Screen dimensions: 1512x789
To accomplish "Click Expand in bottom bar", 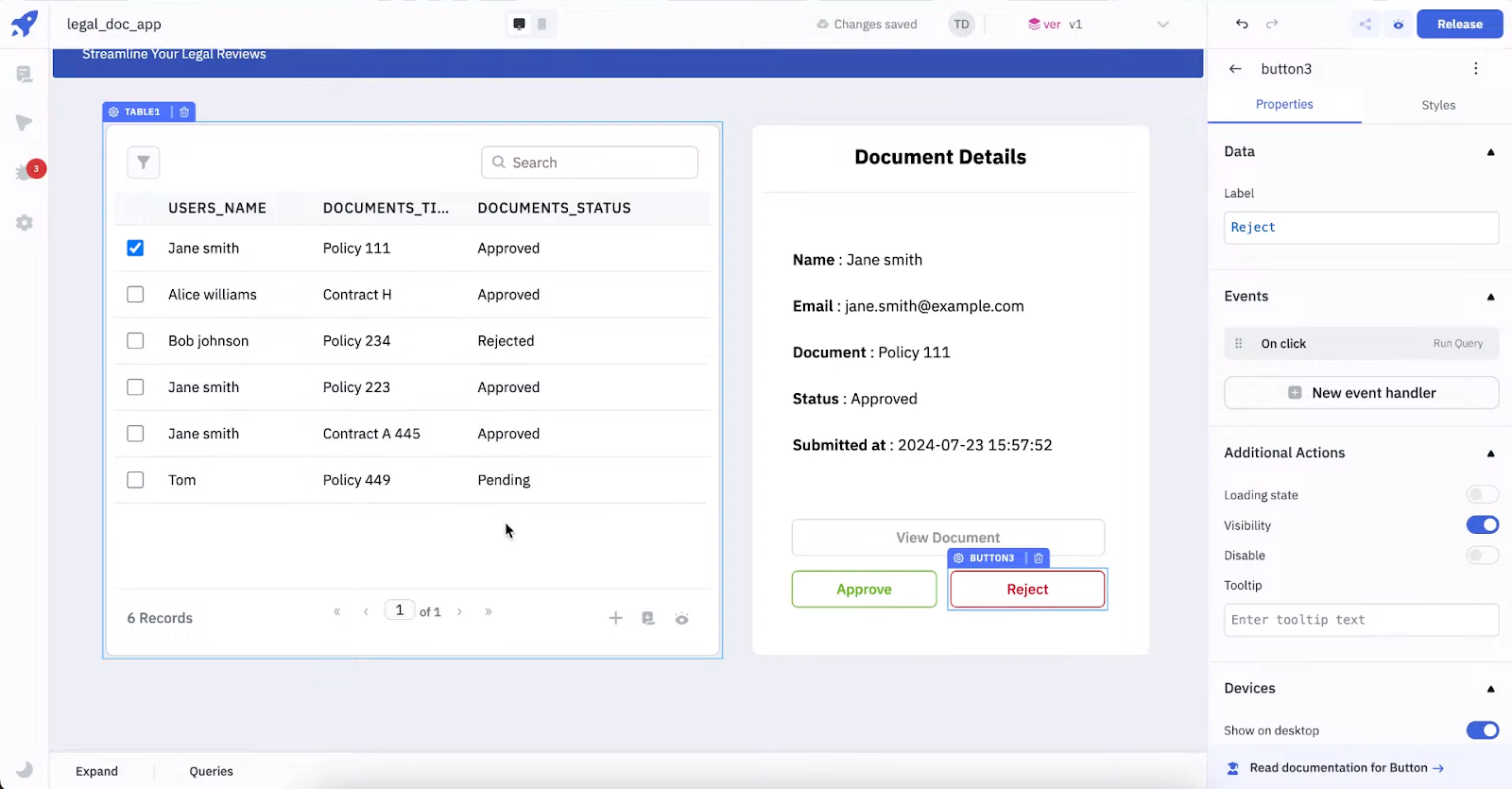I will tap(96, 771).
